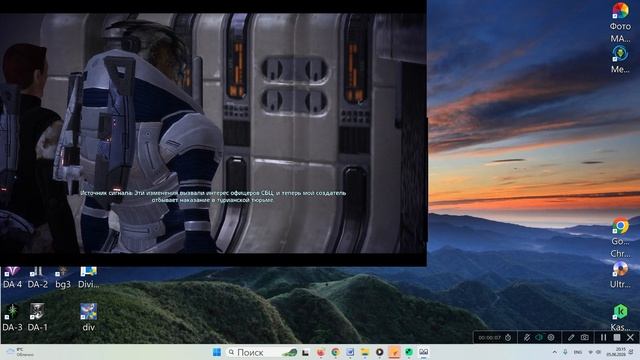Click the recorder timer stopwatch icon

tap(508, 338)
